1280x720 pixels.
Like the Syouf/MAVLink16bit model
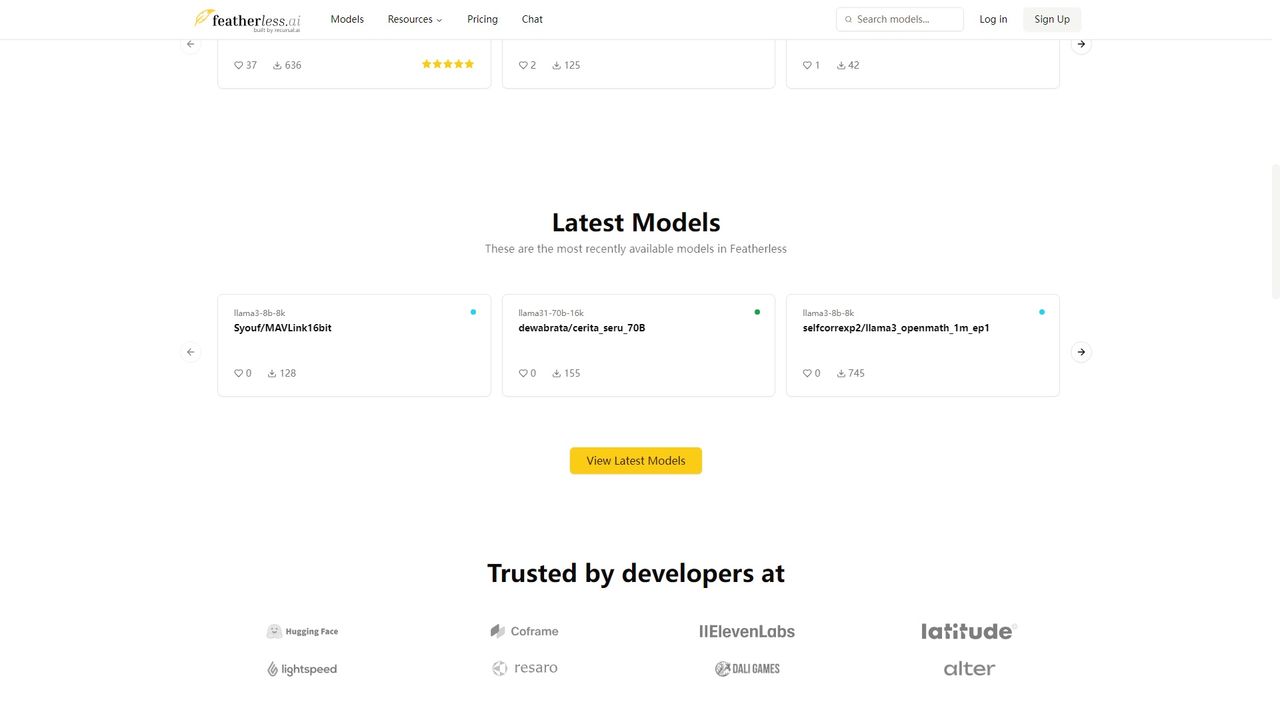[239, 373]
